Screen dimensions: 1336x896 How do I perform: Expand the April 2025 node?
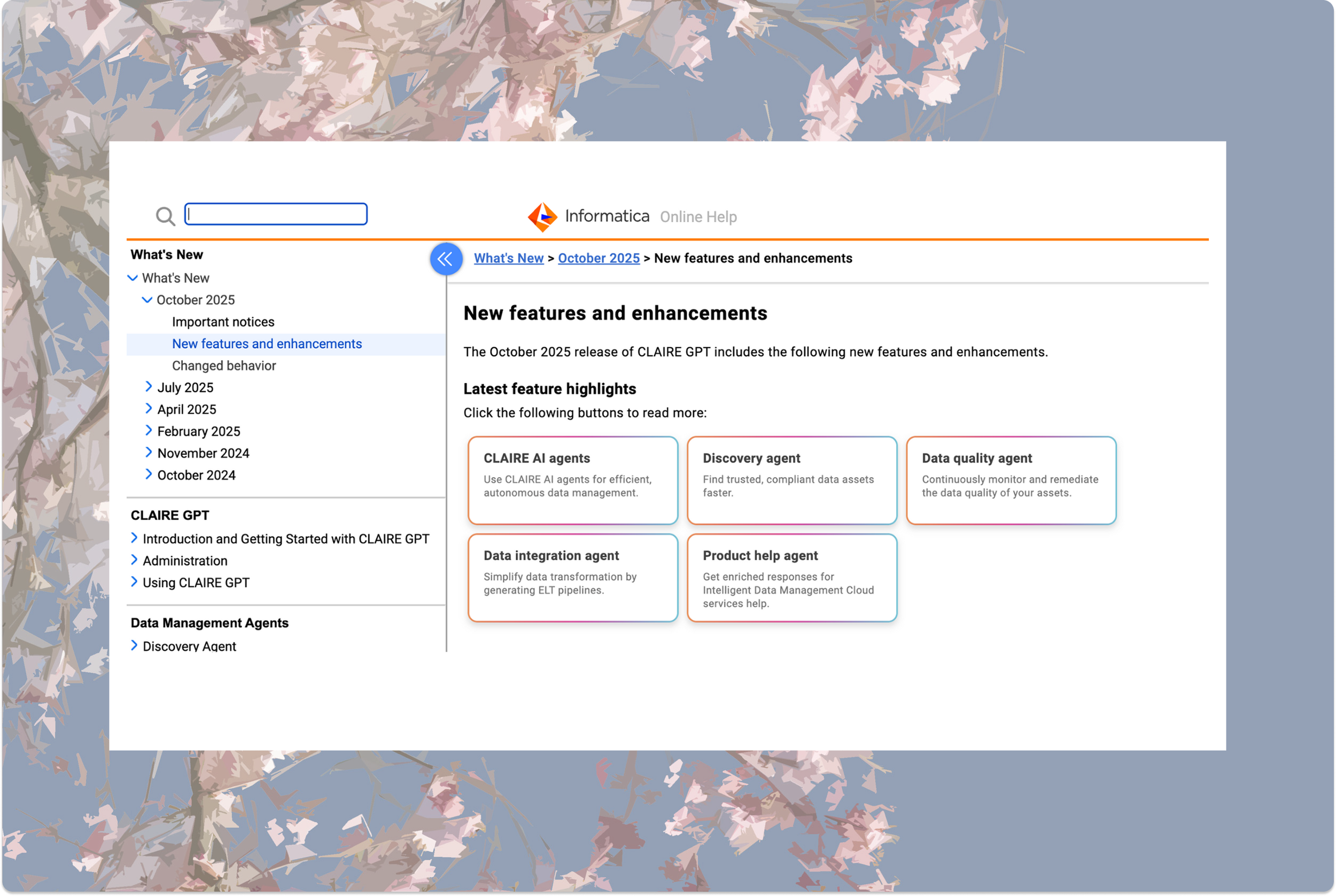click(149, 409)
